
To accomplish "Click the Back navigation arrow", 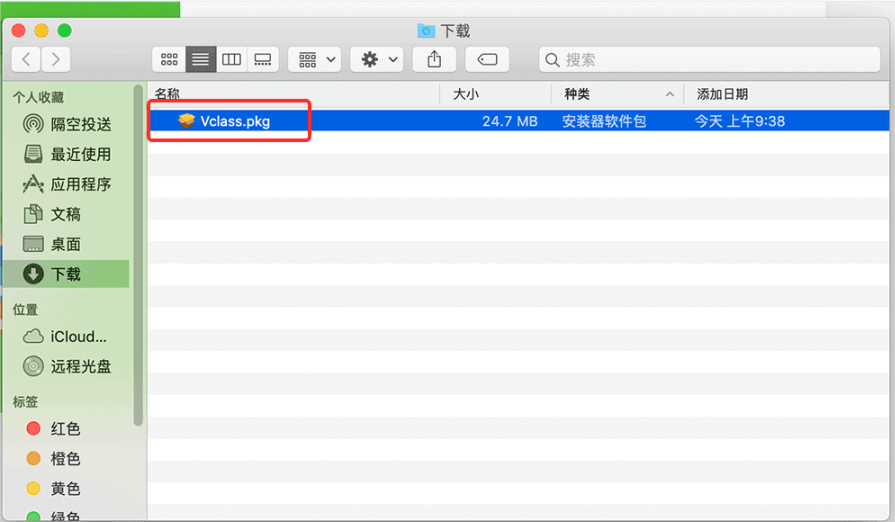I will click(x=26, y=60).
